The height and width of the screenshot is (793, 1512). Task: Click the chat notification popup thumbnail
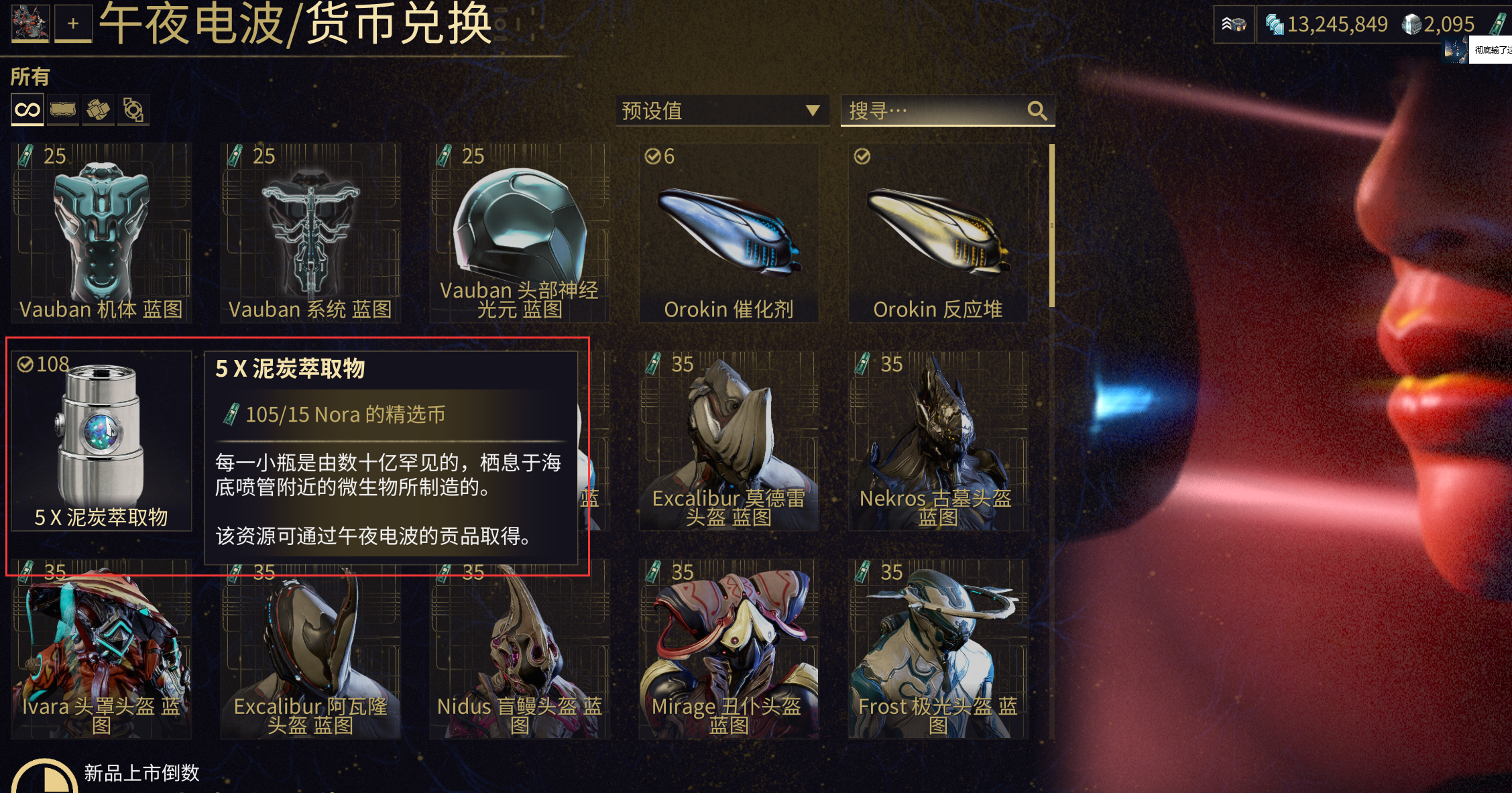click(1456, 50)
